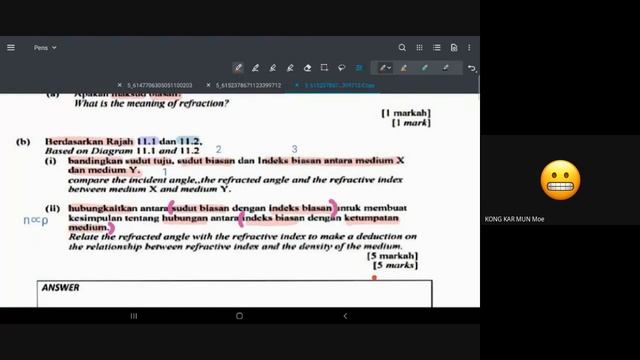Click the handwritten 'n∝ρ' annotation
Viewport: 640px width, 360px height.
click(x=36, y=220)
